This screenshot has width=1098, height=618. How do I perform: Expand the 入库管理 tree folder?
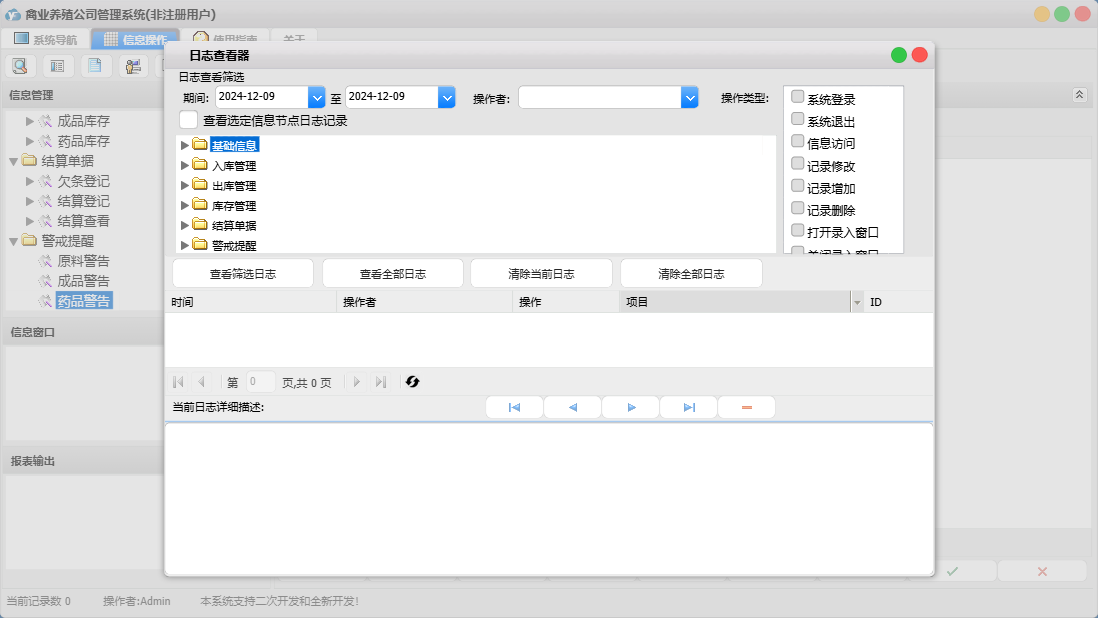(185, 165)
